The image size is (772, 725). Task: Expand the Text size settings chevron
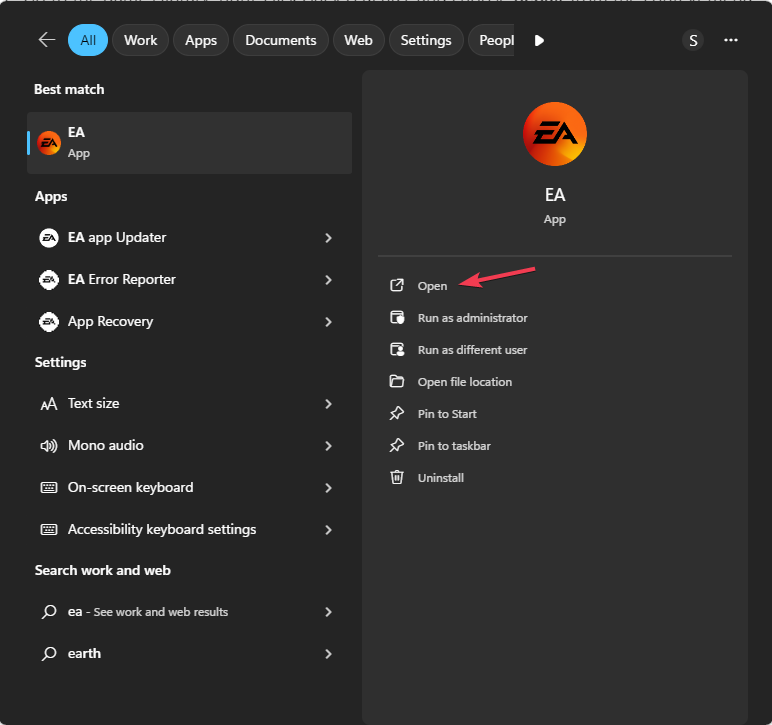point(328,404)
